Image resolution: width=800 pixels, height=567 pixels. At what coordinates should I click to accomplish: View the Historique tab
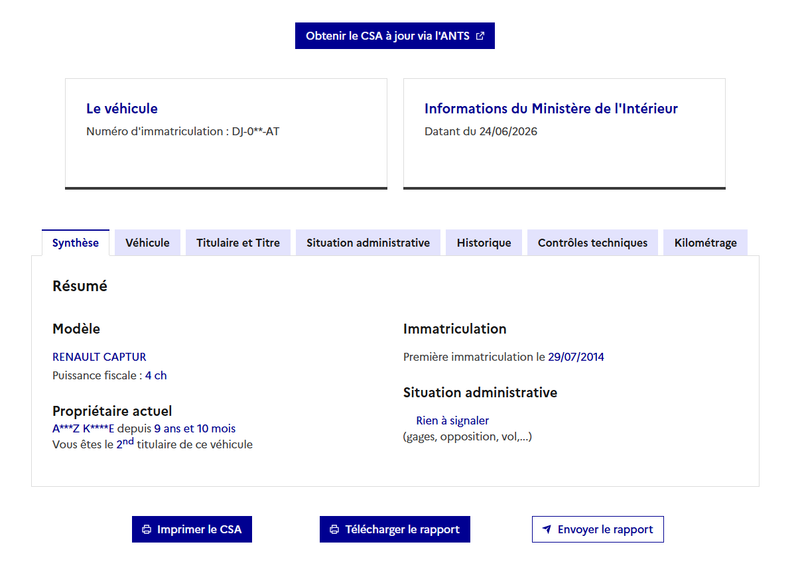pyautogui.click(x=484, y=243)
